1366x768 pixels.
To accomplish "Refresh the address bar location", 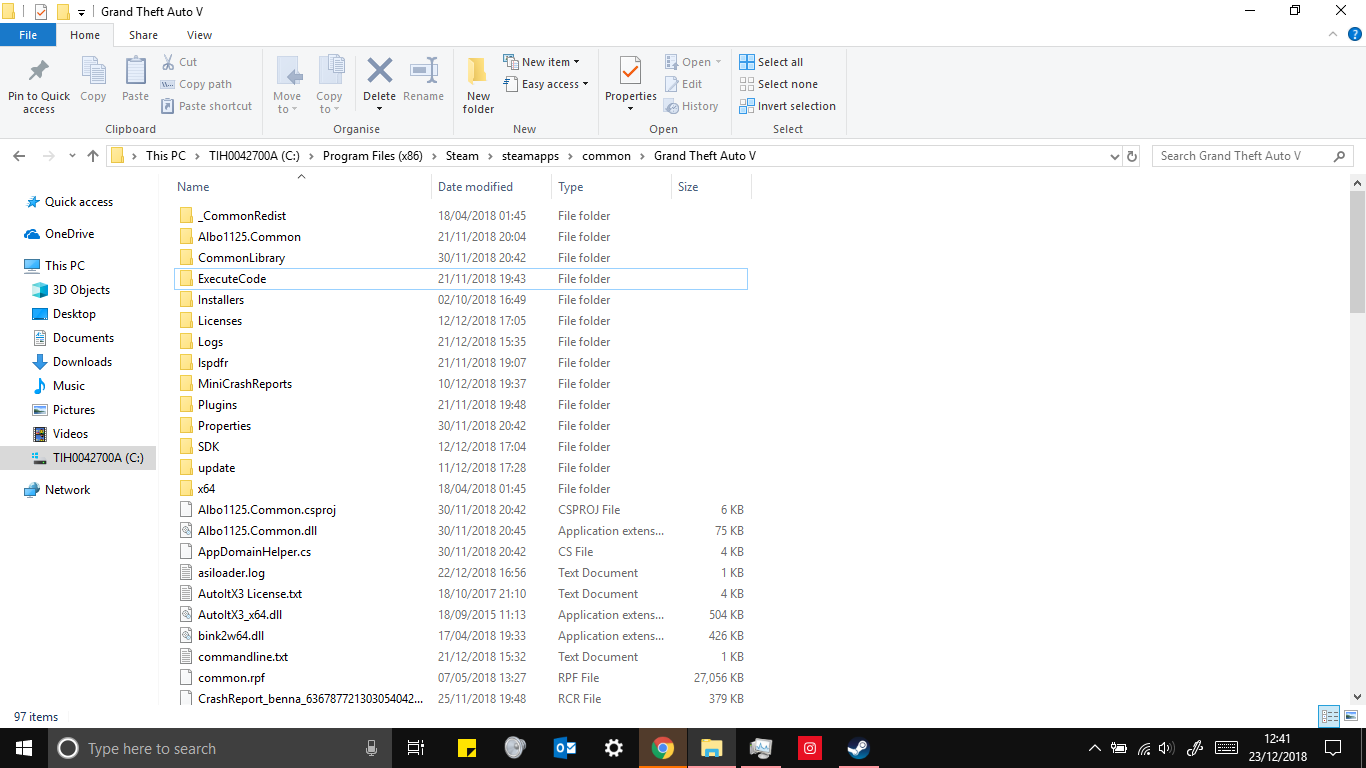I will point(1132,156).
